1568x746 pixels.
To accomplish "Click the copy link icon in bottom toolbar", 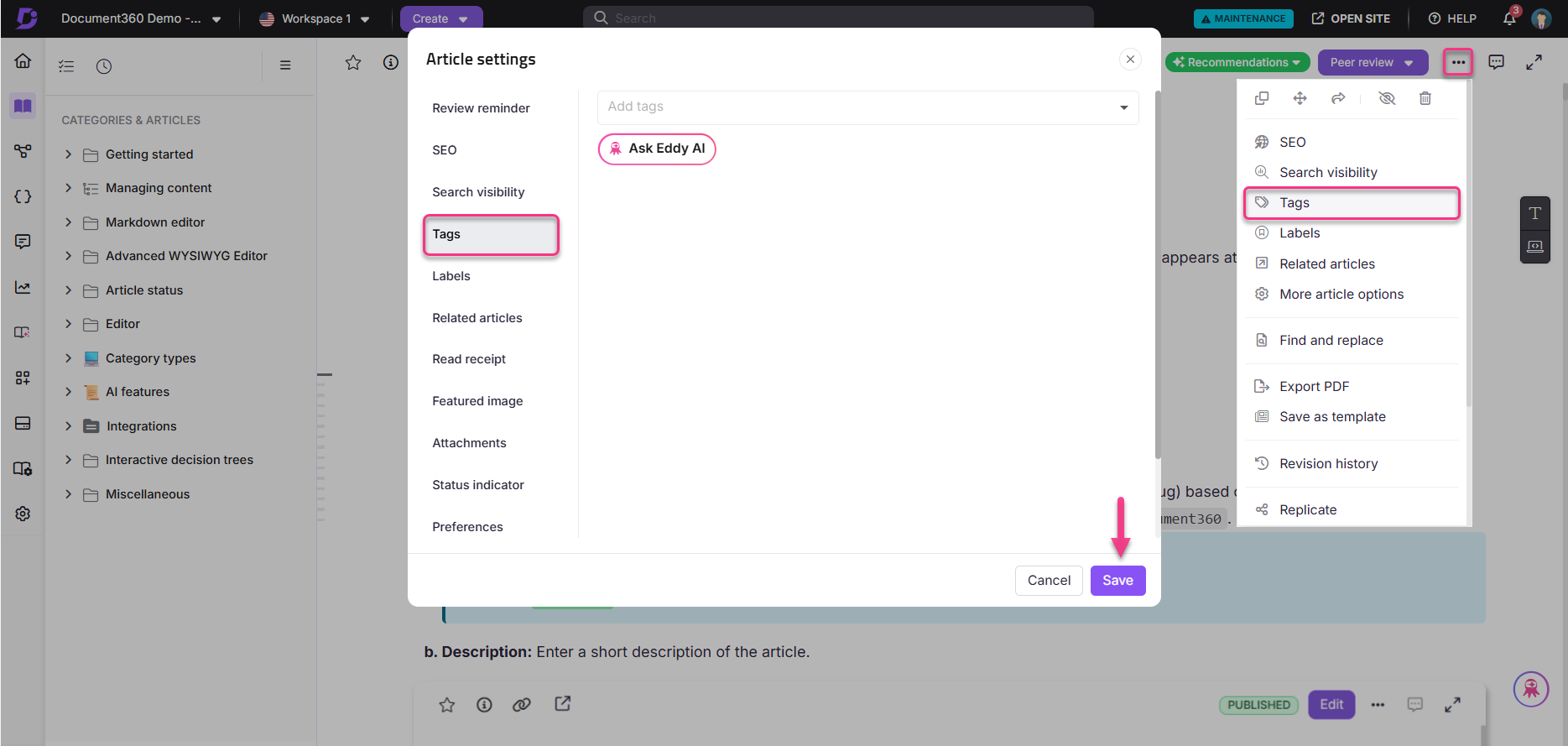I will 522,705.
